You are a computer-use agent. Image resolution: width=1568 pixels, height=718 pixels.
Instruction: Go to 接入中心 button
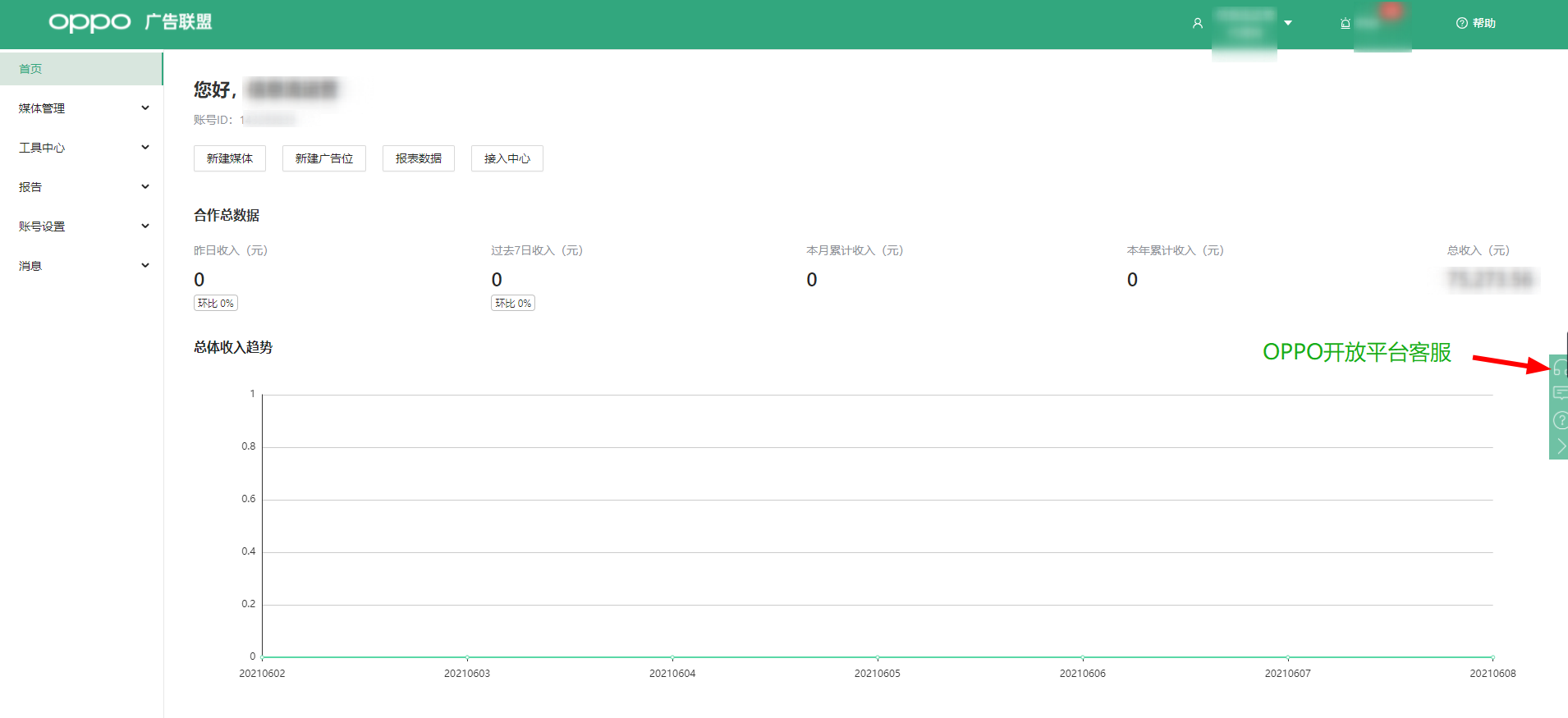click(507, 158)
